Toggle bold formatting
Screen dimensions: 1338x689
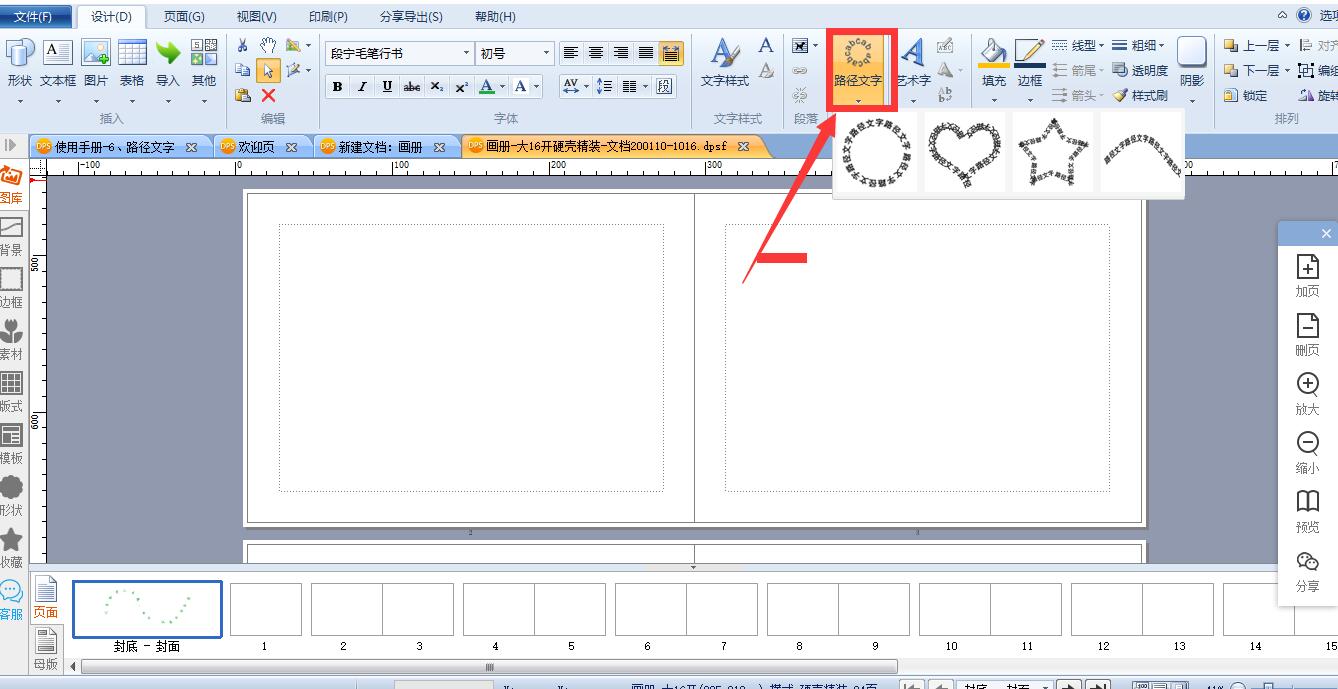(338, 87)
